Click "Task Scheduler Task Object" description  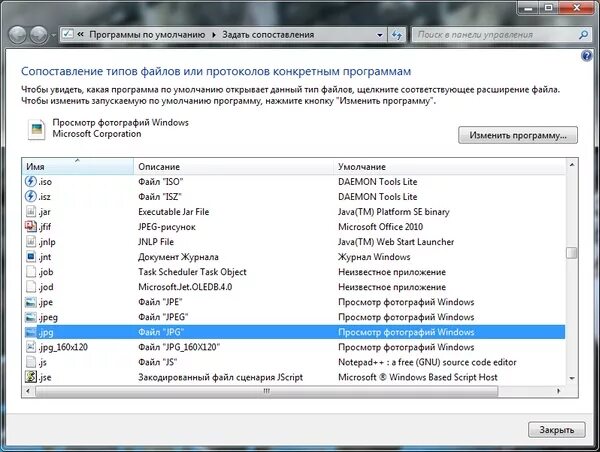click(x=192, y=272)
